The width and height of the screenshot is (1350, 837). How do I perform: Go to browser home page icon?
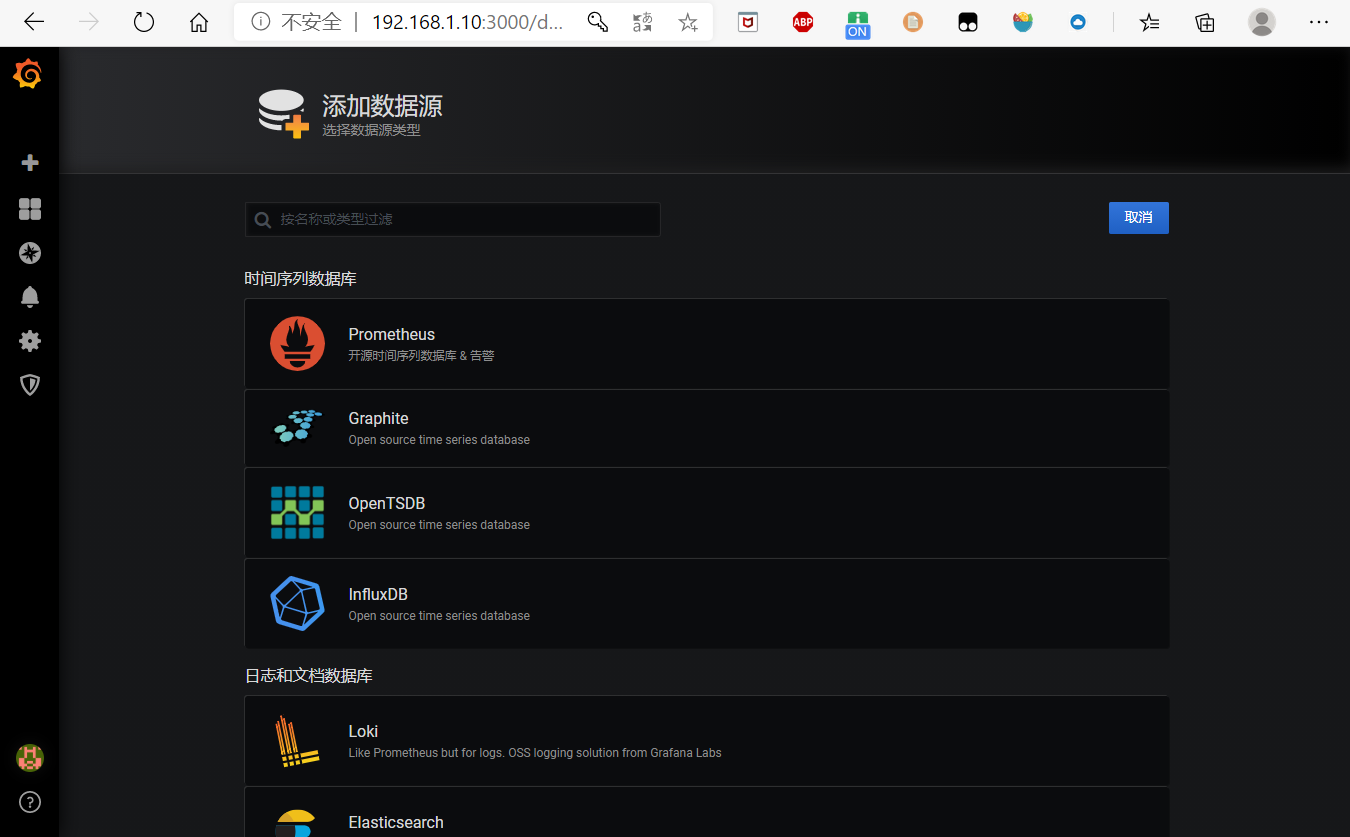(199, 22)
